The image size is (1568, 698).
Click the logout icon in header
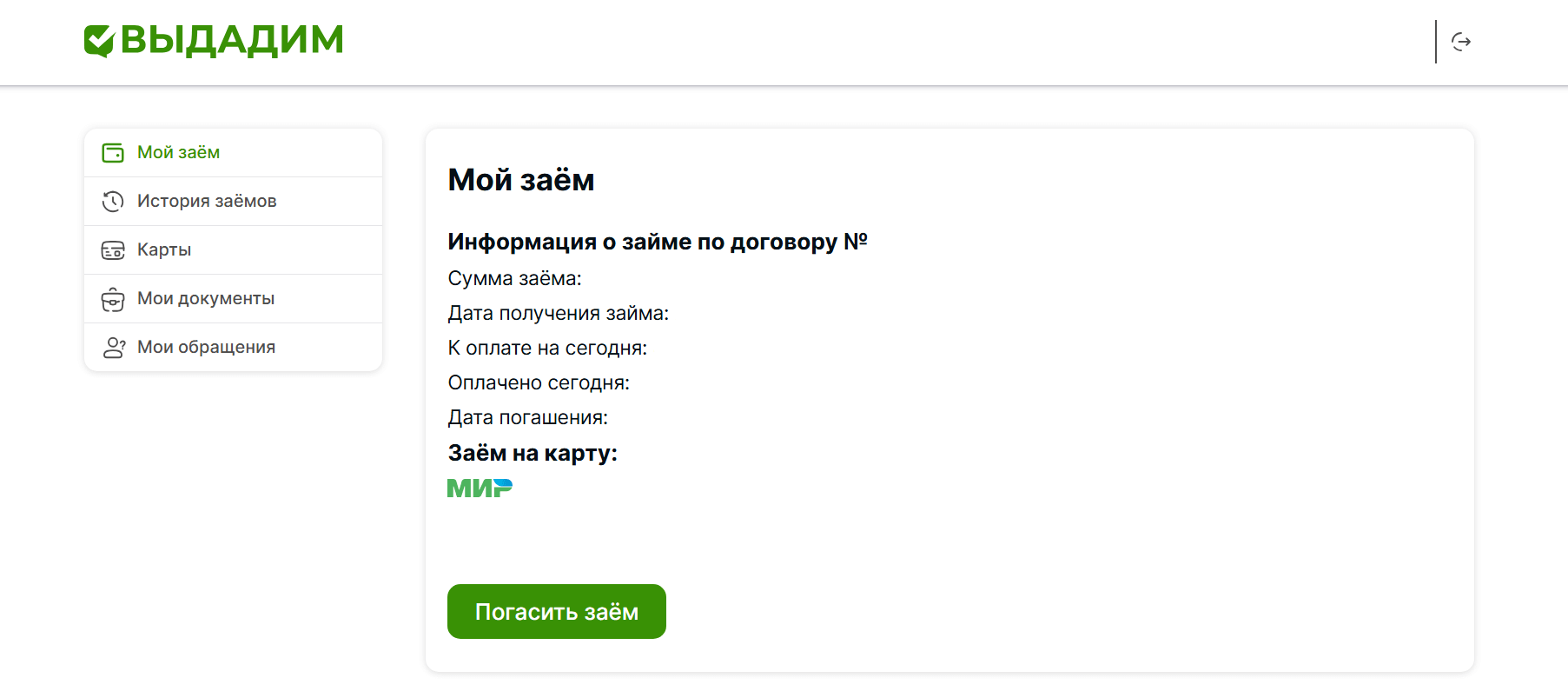point(1461,42)
